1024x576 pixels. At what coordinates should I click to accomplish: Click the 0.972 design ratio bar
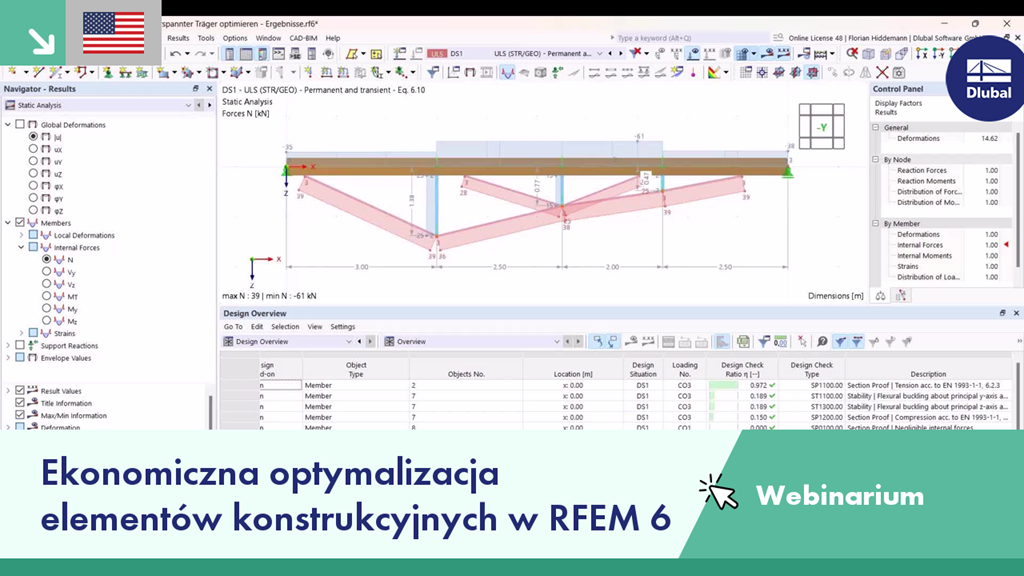tap(724, 385)
